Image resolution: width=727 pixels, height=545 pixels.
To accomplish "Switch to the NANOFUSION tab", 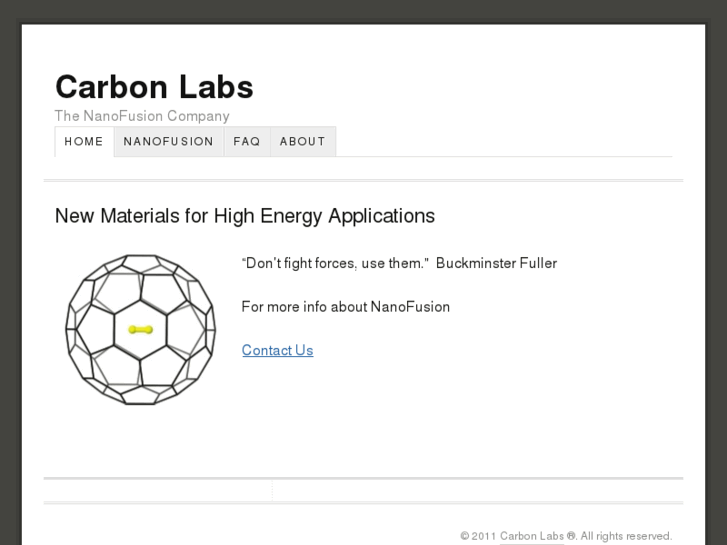I will coord(168,142).
